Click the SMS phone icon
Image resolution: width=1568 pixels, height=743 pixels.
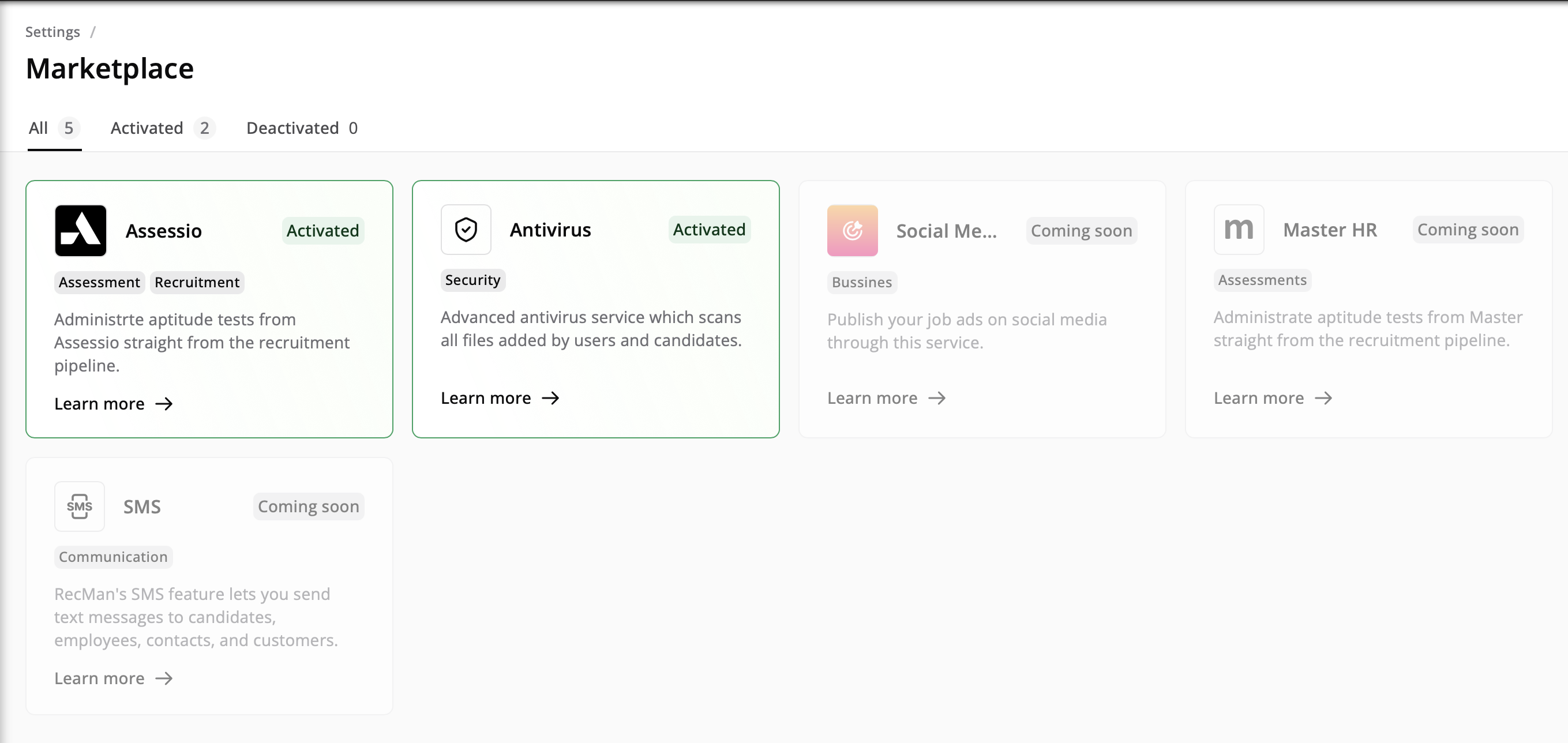pos(80,506)
